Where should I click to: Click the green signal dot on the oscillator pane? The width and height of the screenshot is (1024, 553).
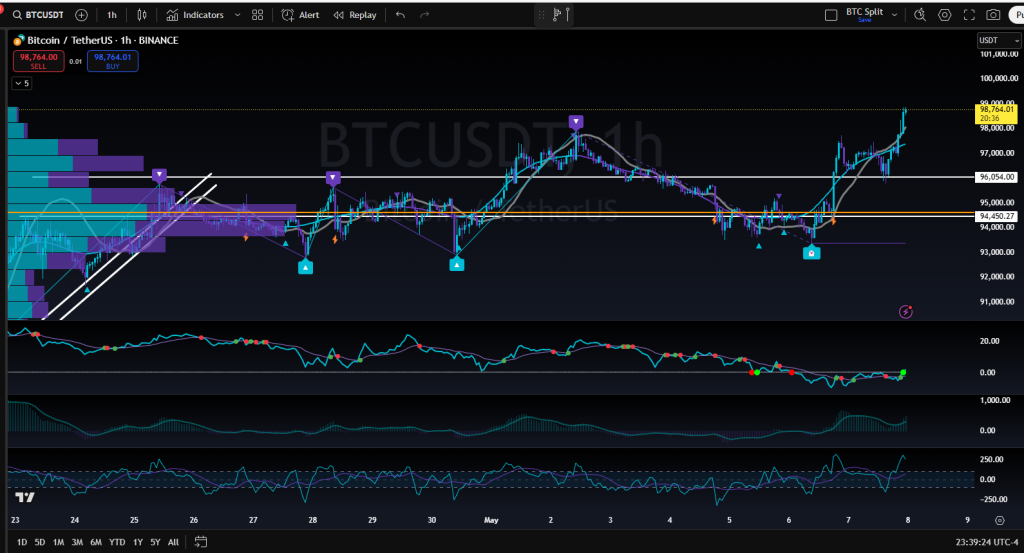tap(903, 373)
